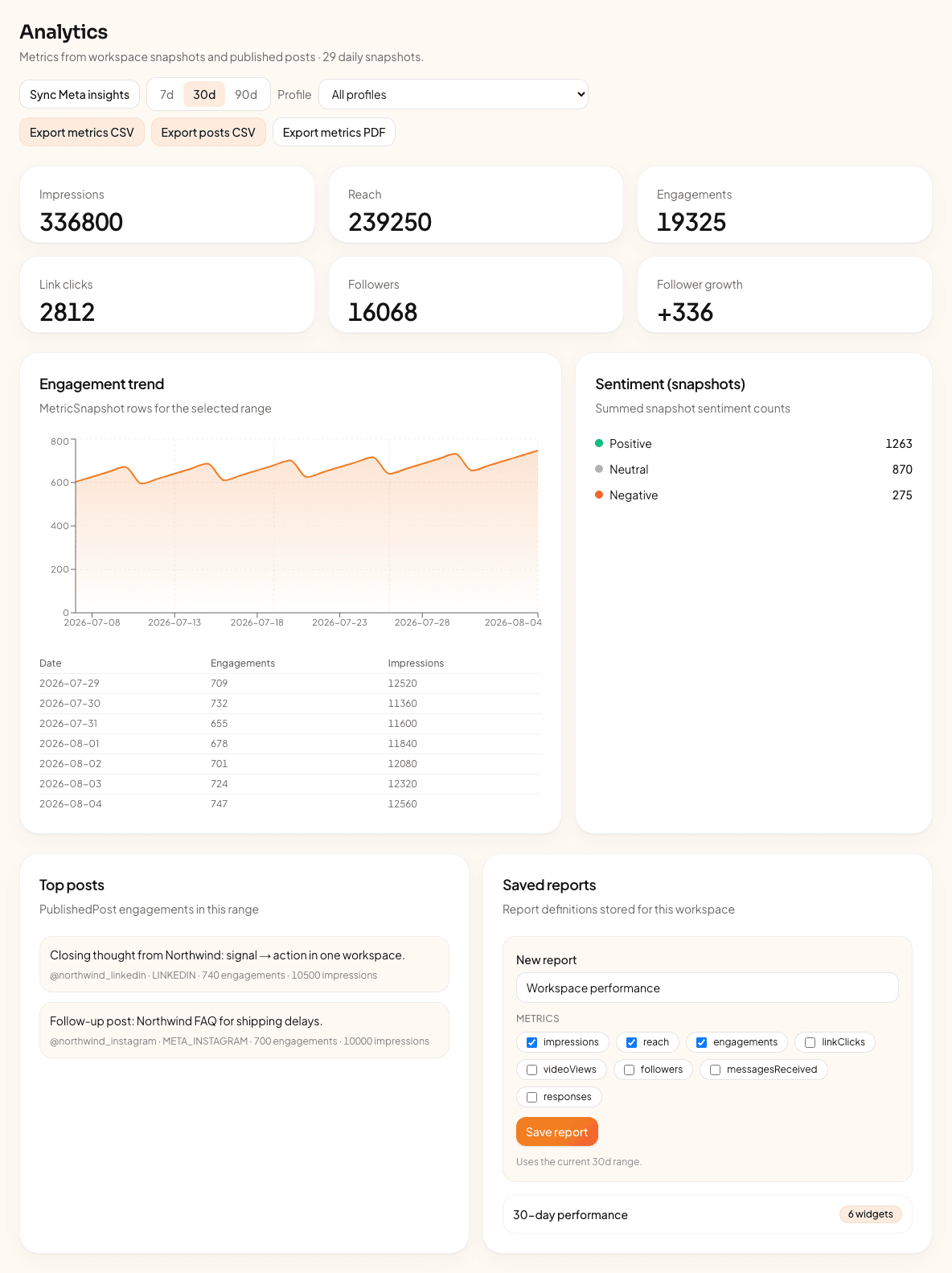Click table row date 2026-08-04
The image size is (952, 1273).
tap(70, 804)
